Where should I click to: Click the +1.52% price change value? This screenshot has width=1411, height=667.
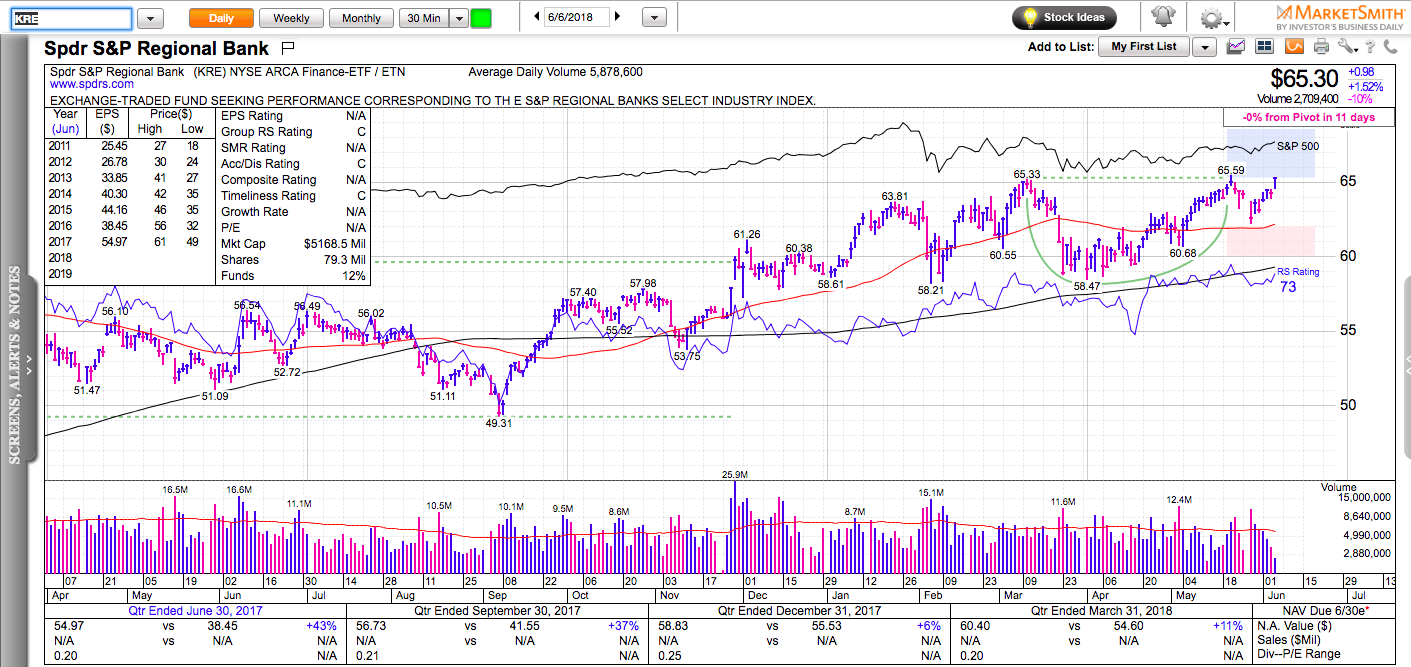(1366, 87)
